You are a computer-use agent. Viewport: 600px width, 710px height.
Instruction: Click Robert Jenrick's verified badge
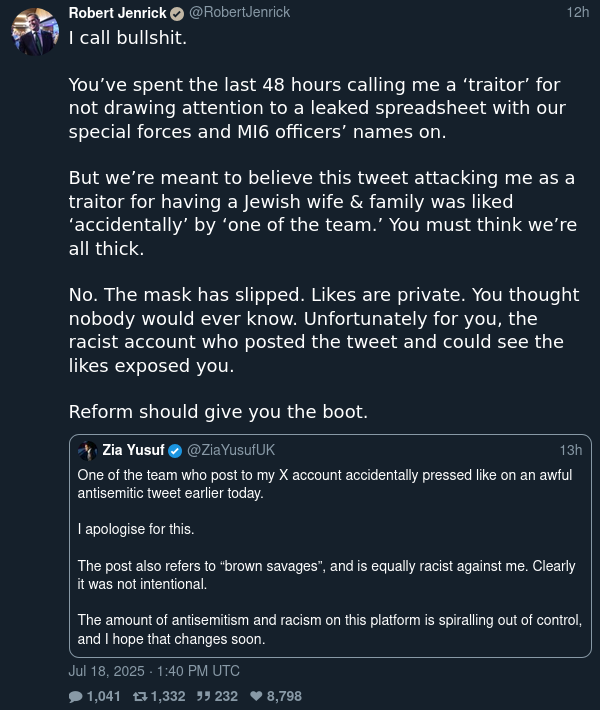point(177,14)
